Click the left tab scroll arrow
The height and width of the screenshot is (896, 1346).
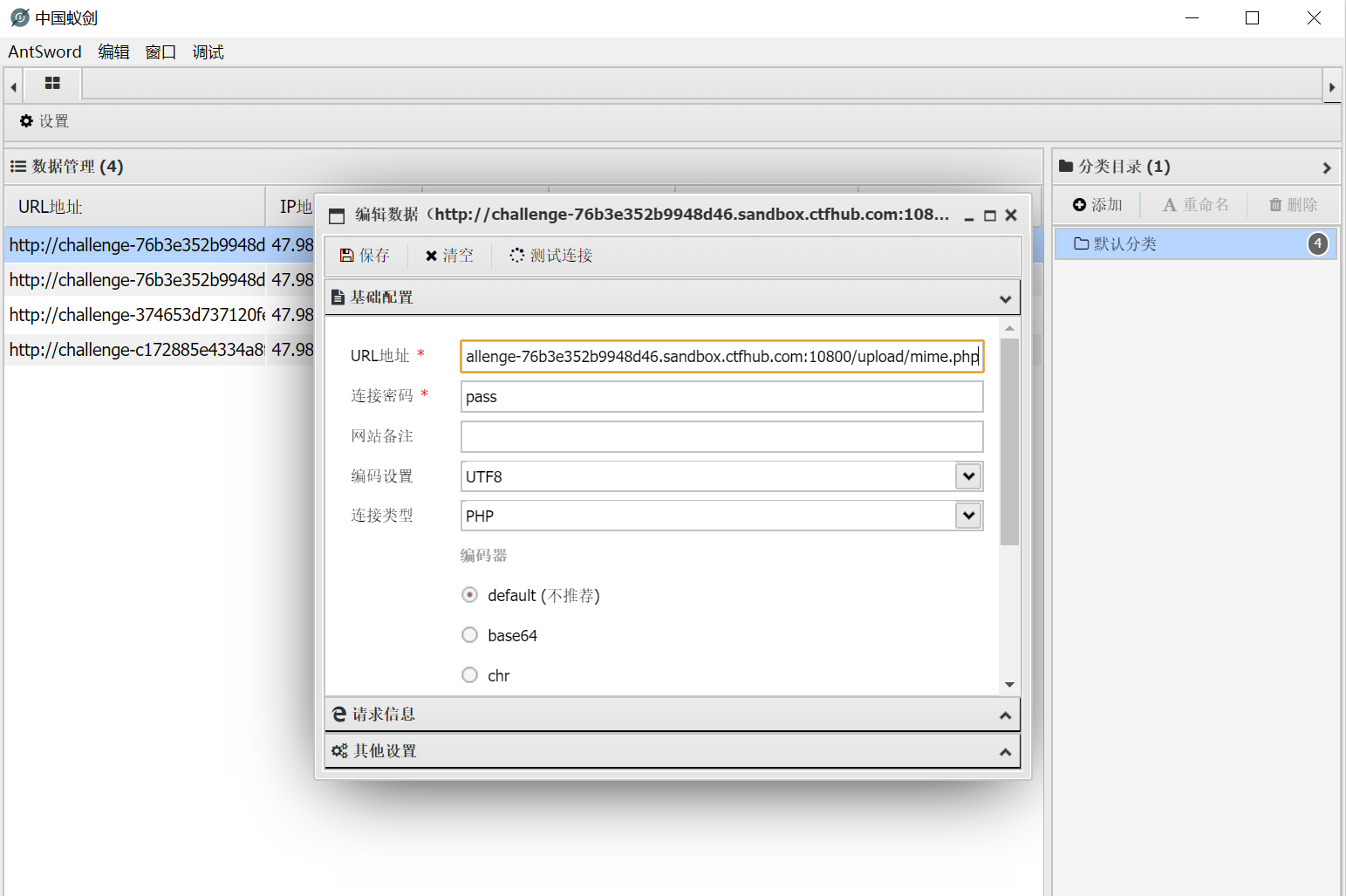(13, 86)
